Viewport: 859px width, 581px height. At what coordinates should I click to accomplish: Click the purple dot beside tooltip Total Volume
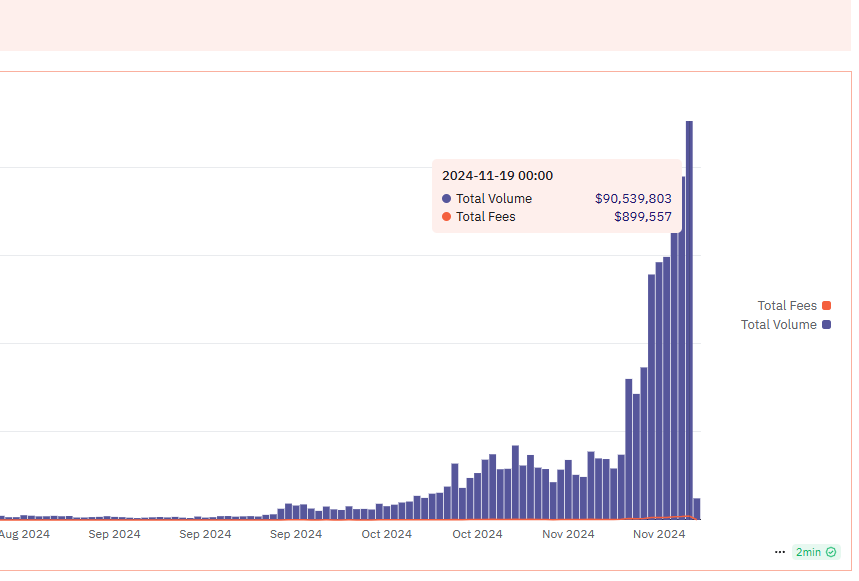[446, 199]
